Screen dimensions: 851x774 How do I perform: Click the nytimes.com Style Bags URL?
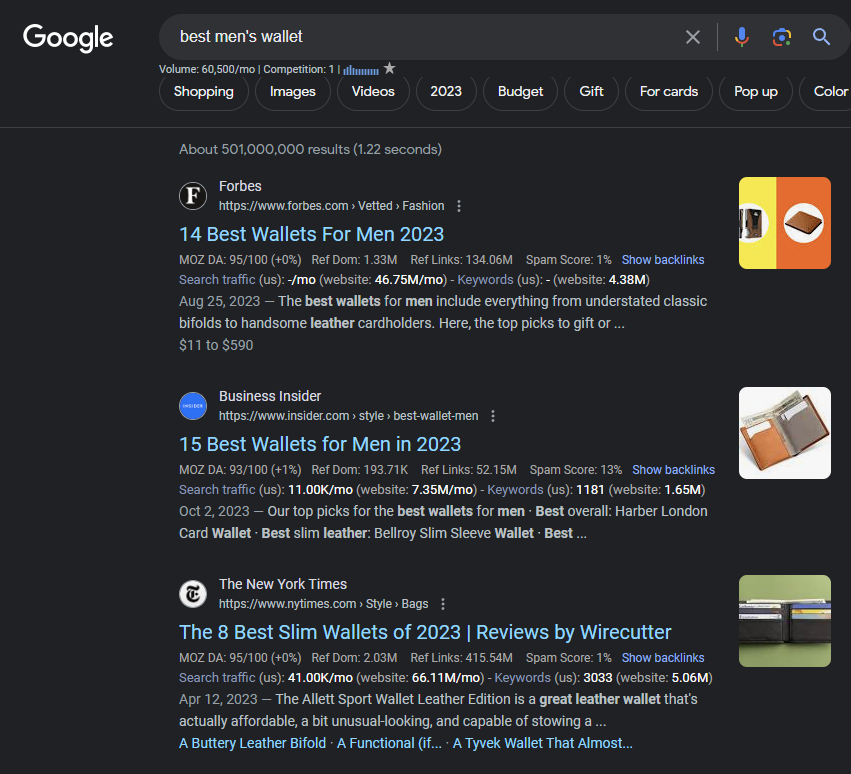pyautogui.click(x=323, y=604)
